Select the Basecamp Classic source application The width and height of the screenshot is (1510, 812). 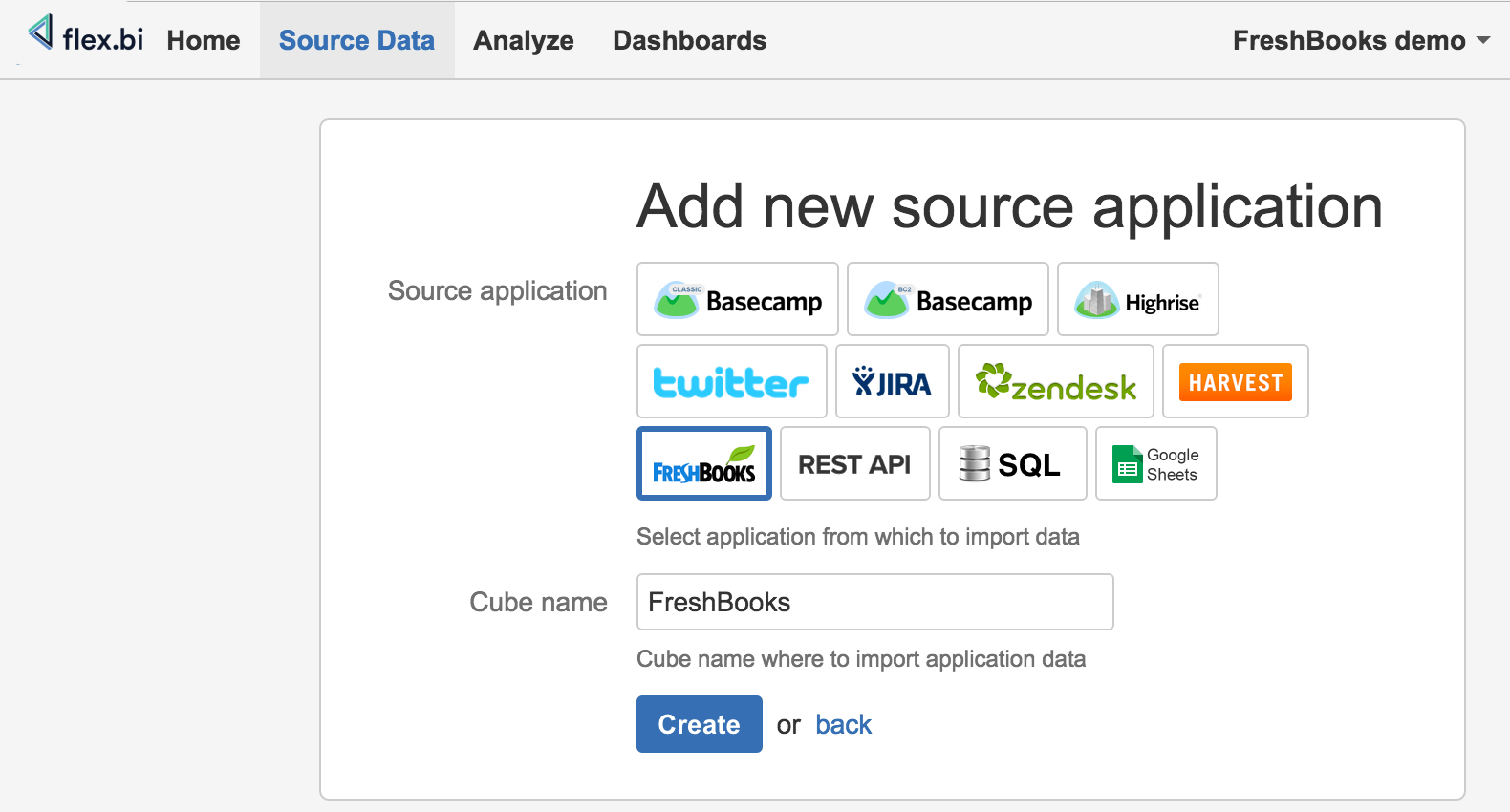click(x=737, y=300)
